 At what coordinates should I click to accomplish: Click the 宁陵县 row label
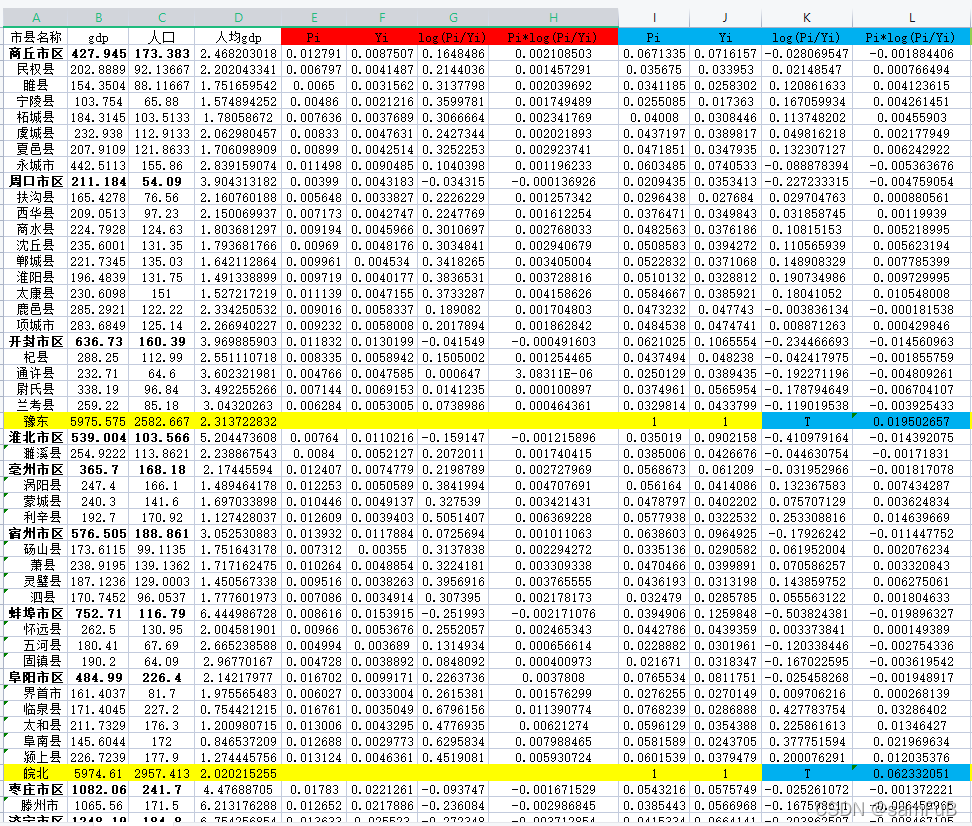[x=36, y=101]
